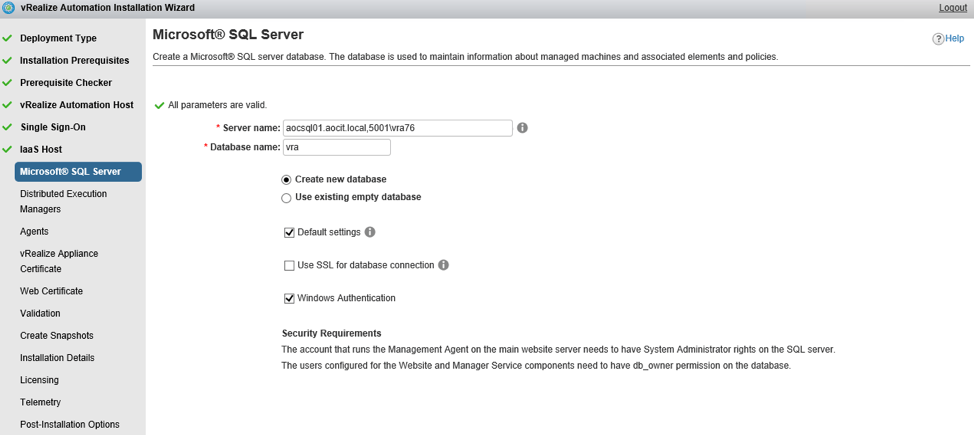Click the Security Requirements heading
The height and width of the screenshot is (435, 974).
click(332, 333)
